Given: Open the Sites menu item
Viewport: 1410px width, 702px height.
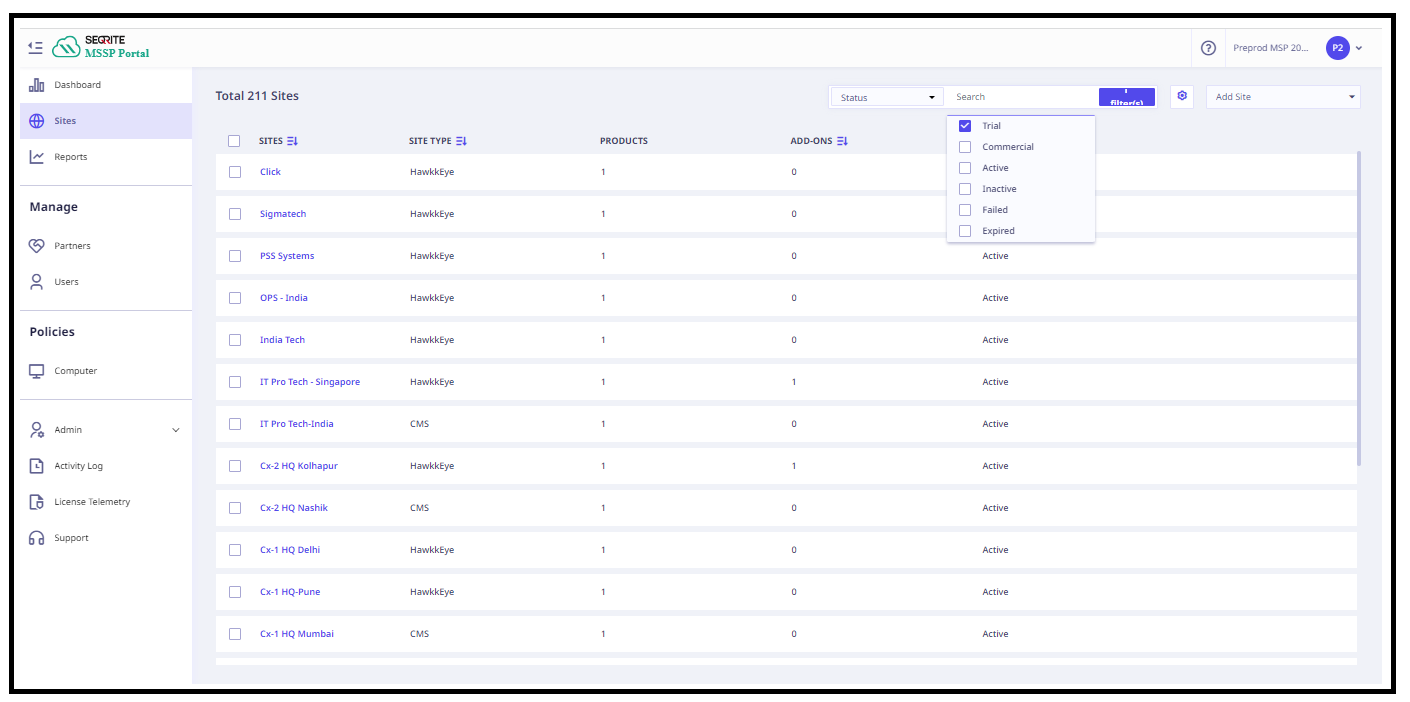Looking at the screenshot, I should [x=105, y=121].
